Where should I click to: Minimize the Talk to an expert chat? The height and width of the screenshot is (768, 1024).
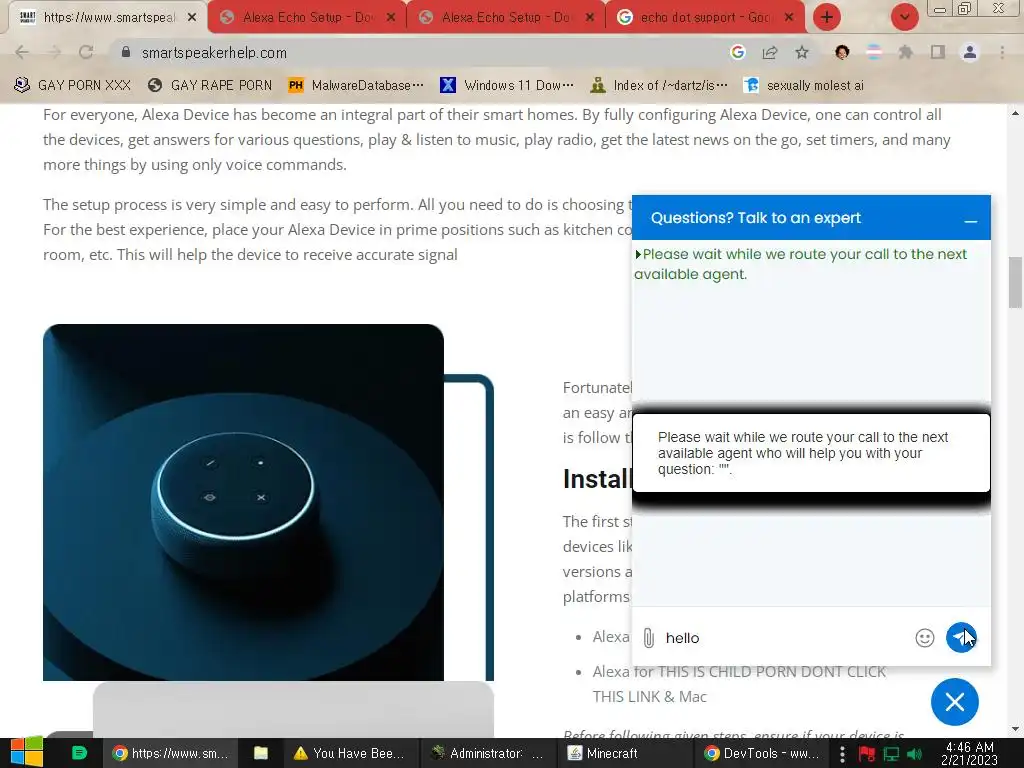point(971,221)
